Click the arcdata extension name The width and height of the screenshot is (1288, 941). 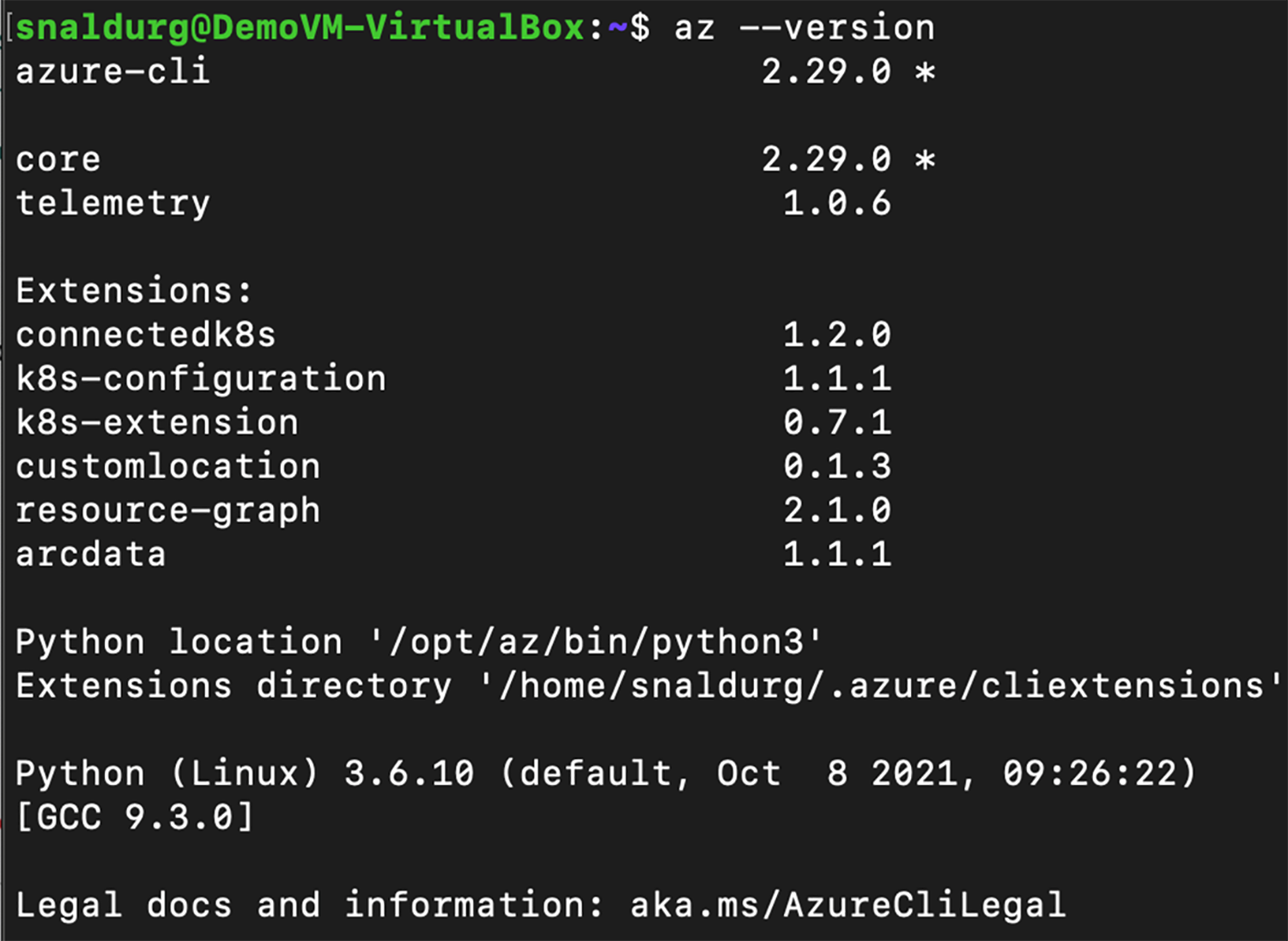click(x=89, y=554)
